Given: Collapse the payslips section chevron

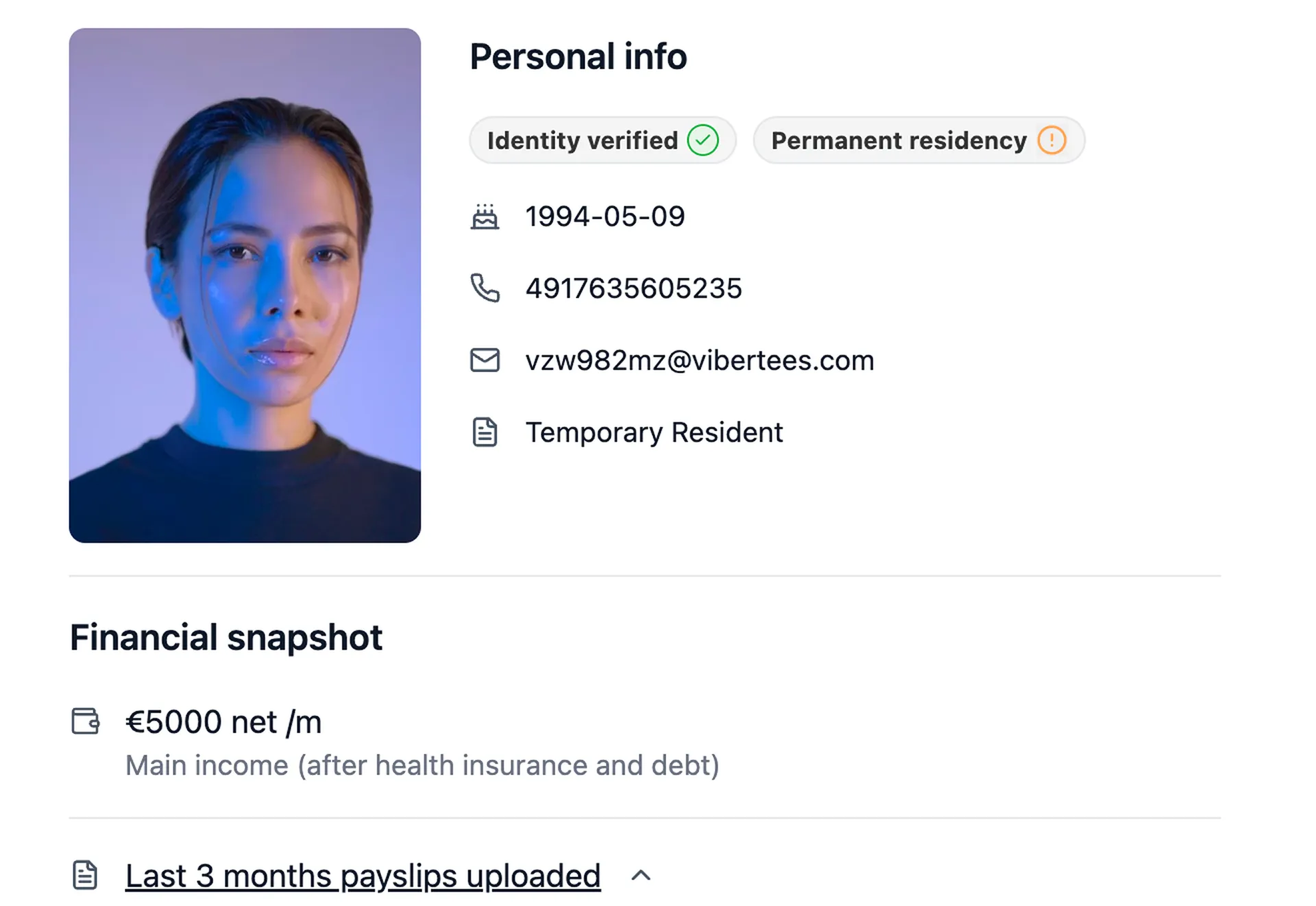Looking at the screenshot, I should coord(641,875).
